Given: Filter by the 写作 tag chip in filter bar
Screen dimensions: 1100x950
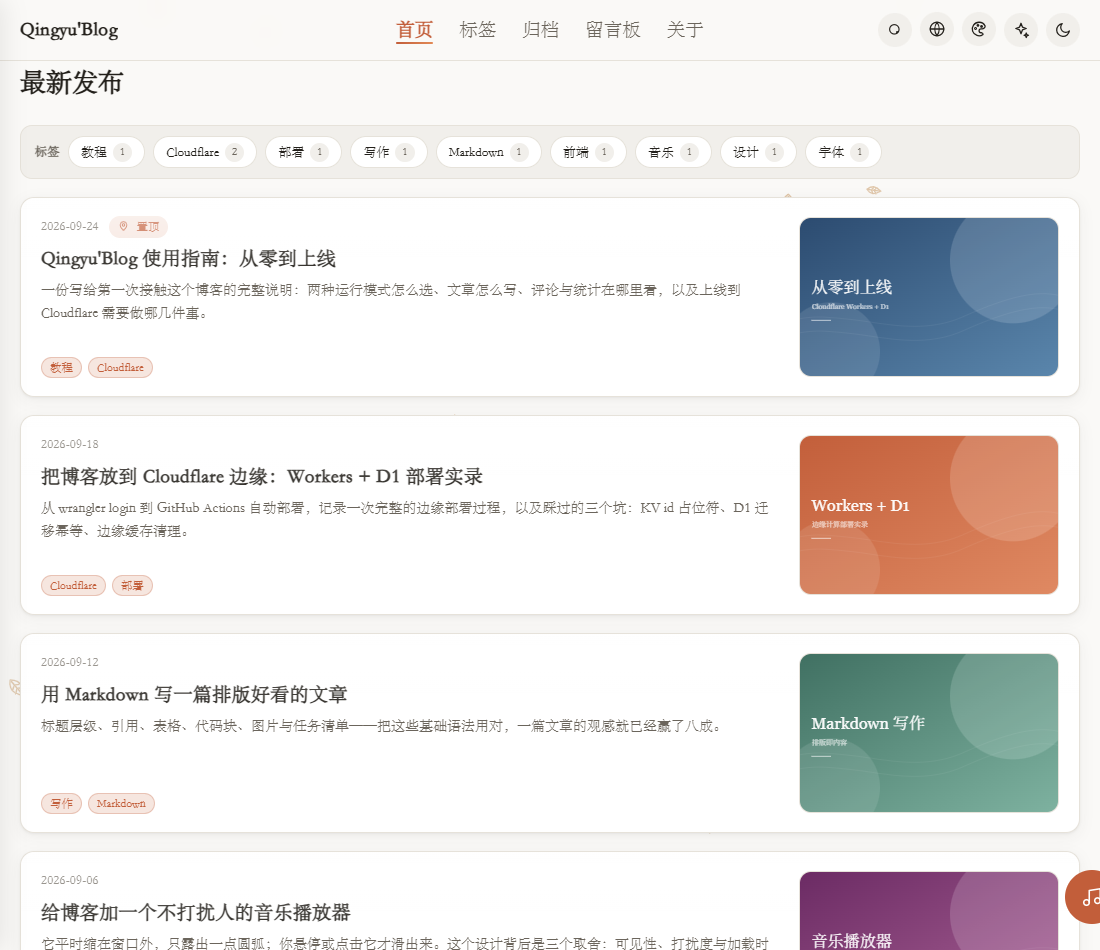Looking at the screenshot, I should pyautogui.click(x=389, y=152).
